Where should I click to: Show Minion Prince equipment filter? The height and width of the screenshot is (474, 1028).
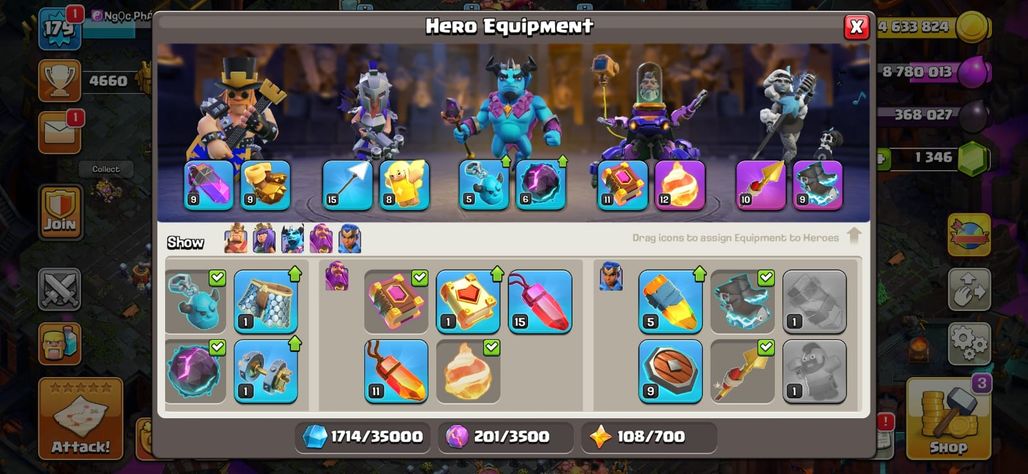pos(292,239)
